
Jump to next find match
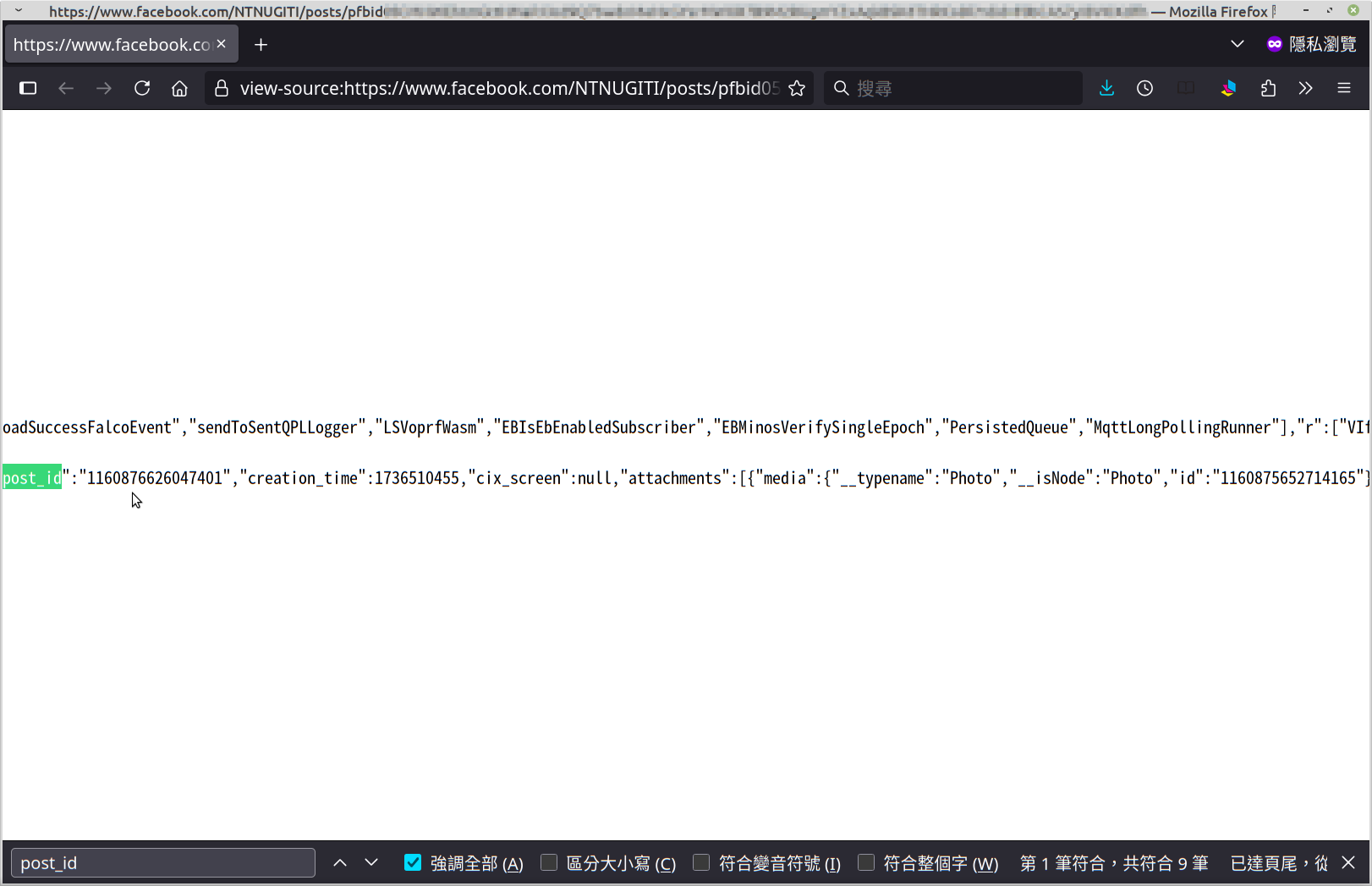click(371, 862)
